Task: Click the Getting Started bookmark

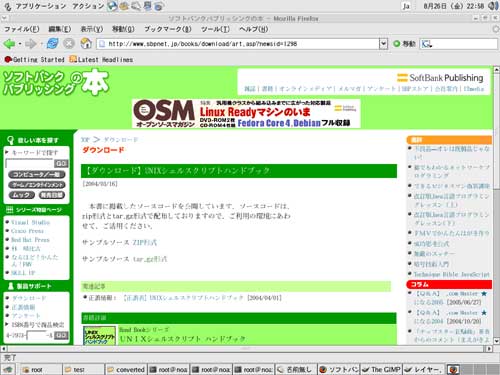Action: pyautogui.click(x=34, y=60)
